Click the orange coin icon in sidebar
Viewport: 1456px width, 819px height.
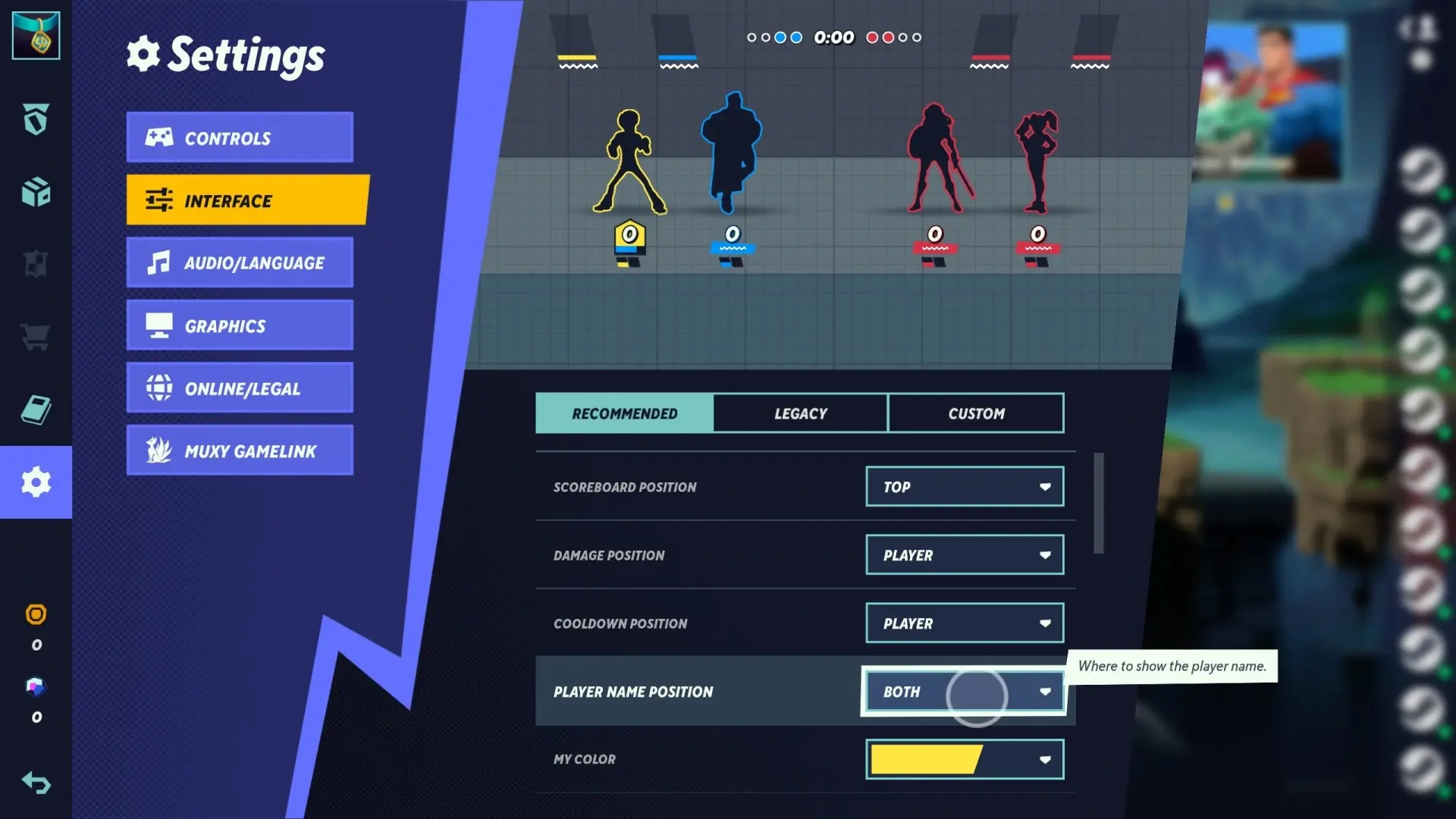point(35,614)
